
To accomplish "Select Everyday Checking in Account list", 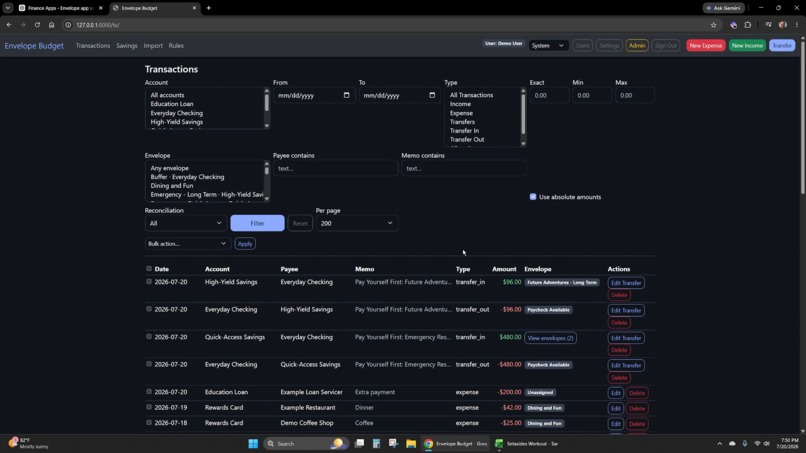I will (176, 113).
